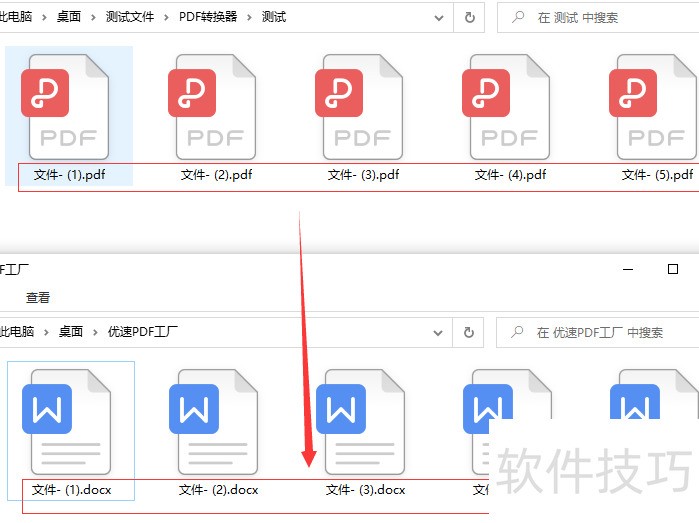This screenshot has width=699, height=523.
Task: Refresh the 测试 folder window
Action: point(469,18)
